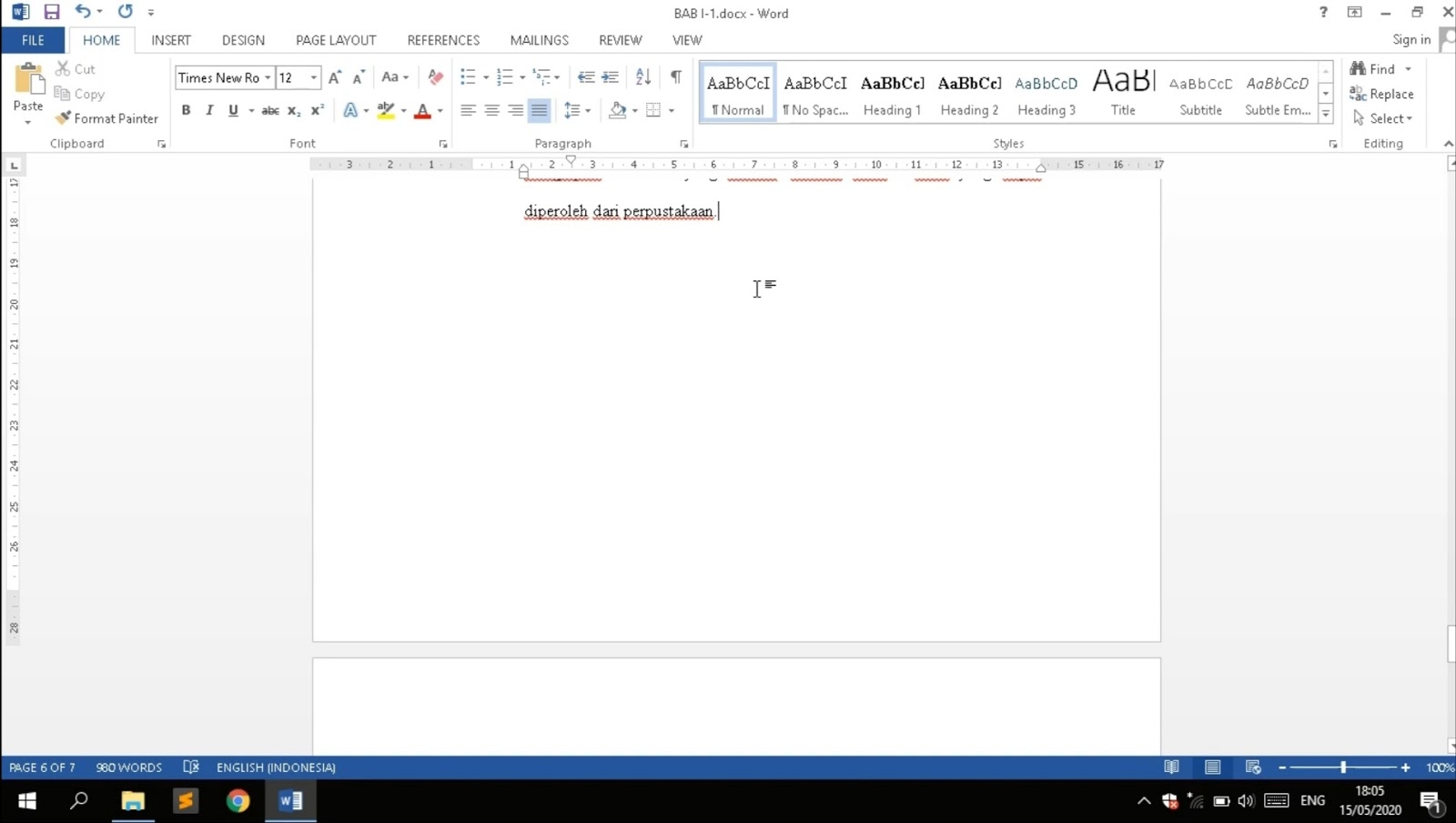Image resolution: width=1456 pixels, height=823 pixels.
Task: Switch to Read Mode view
Action: (1171, 767)
